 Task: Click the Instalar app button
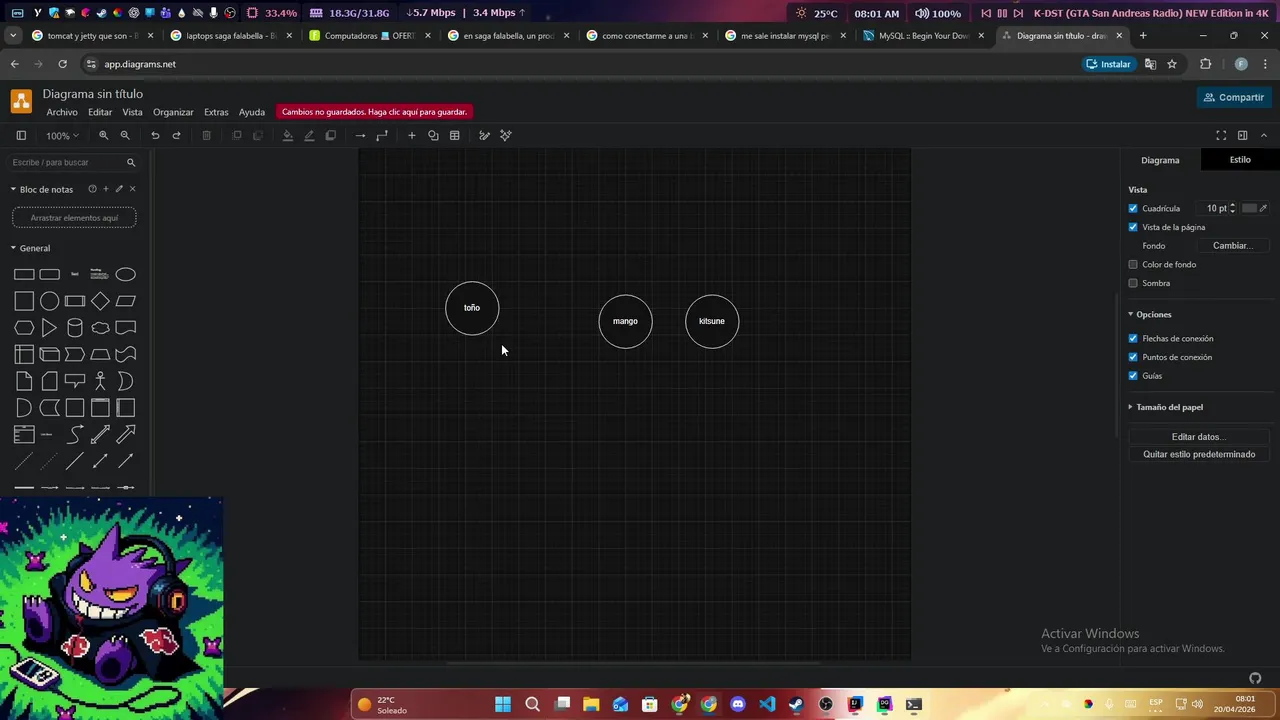pyautogui.click(x=1108, y=64)
